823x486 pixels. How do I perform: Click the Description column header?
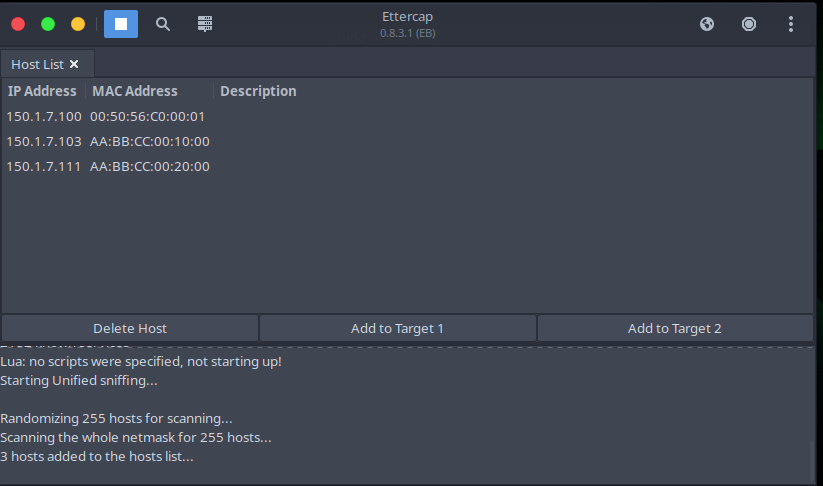258,91
